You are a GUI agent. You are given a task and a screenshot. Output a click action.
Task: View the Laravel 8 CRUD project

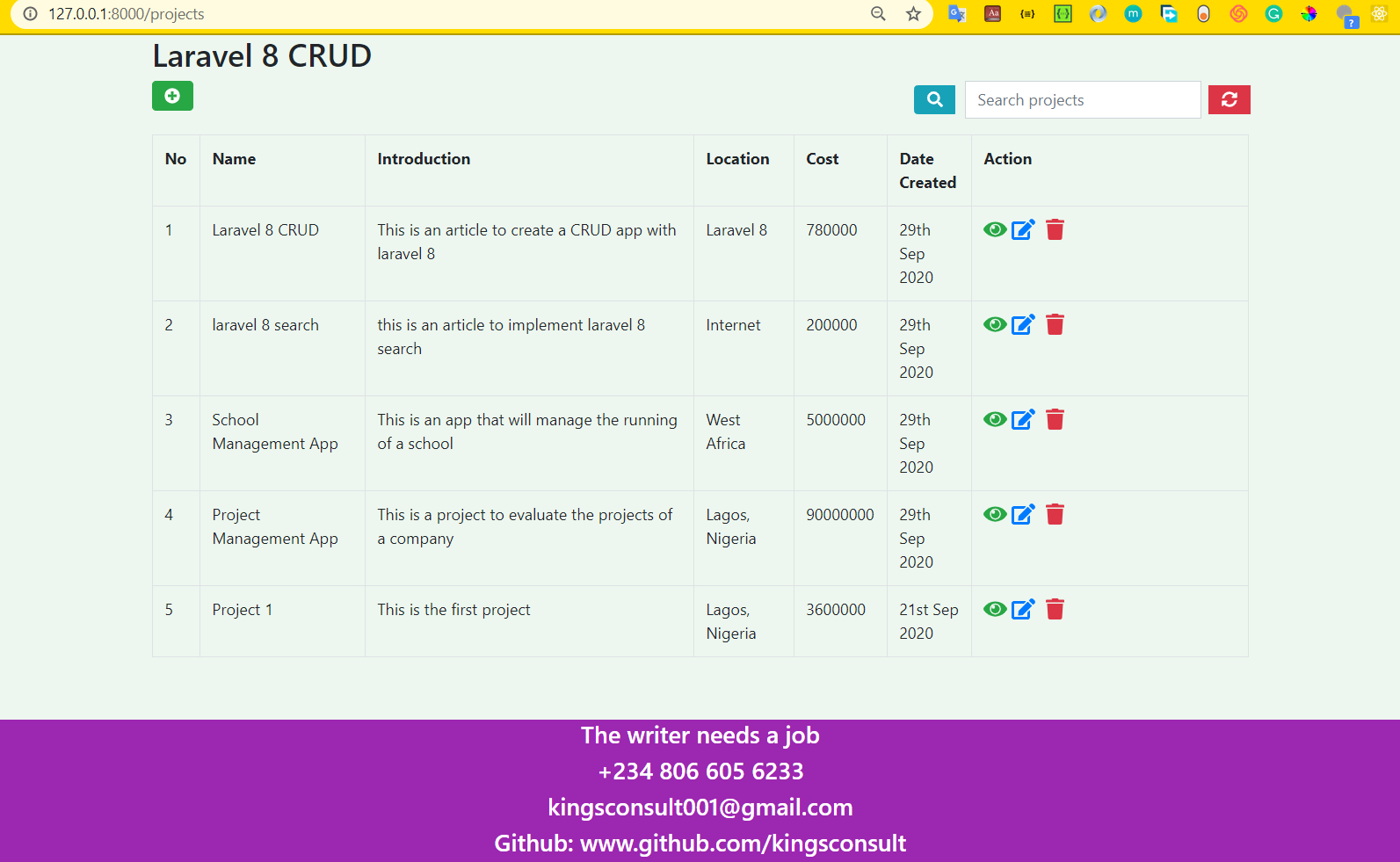pos(995,229)
